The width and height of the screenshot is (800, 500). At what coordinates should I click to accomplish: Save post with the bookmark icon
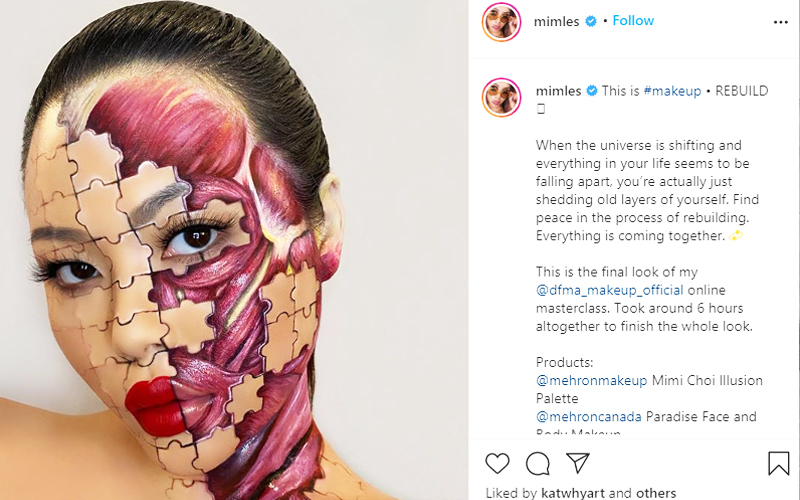[778, 463]
